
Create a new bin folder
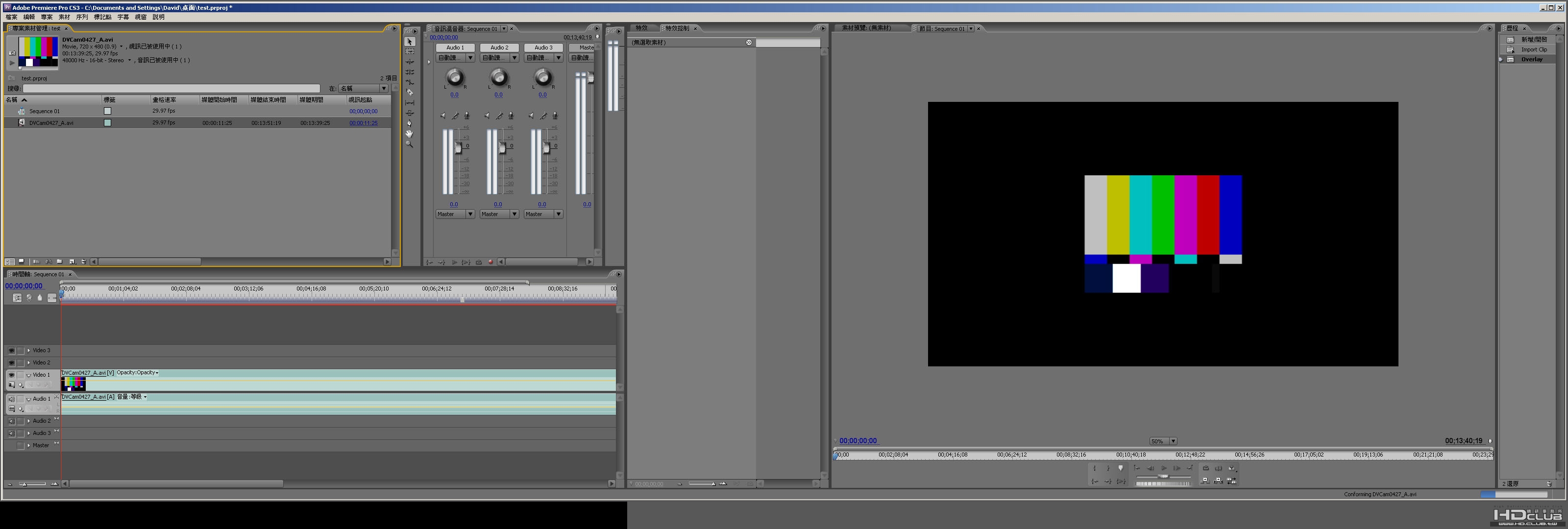click(x=60, y=262)
